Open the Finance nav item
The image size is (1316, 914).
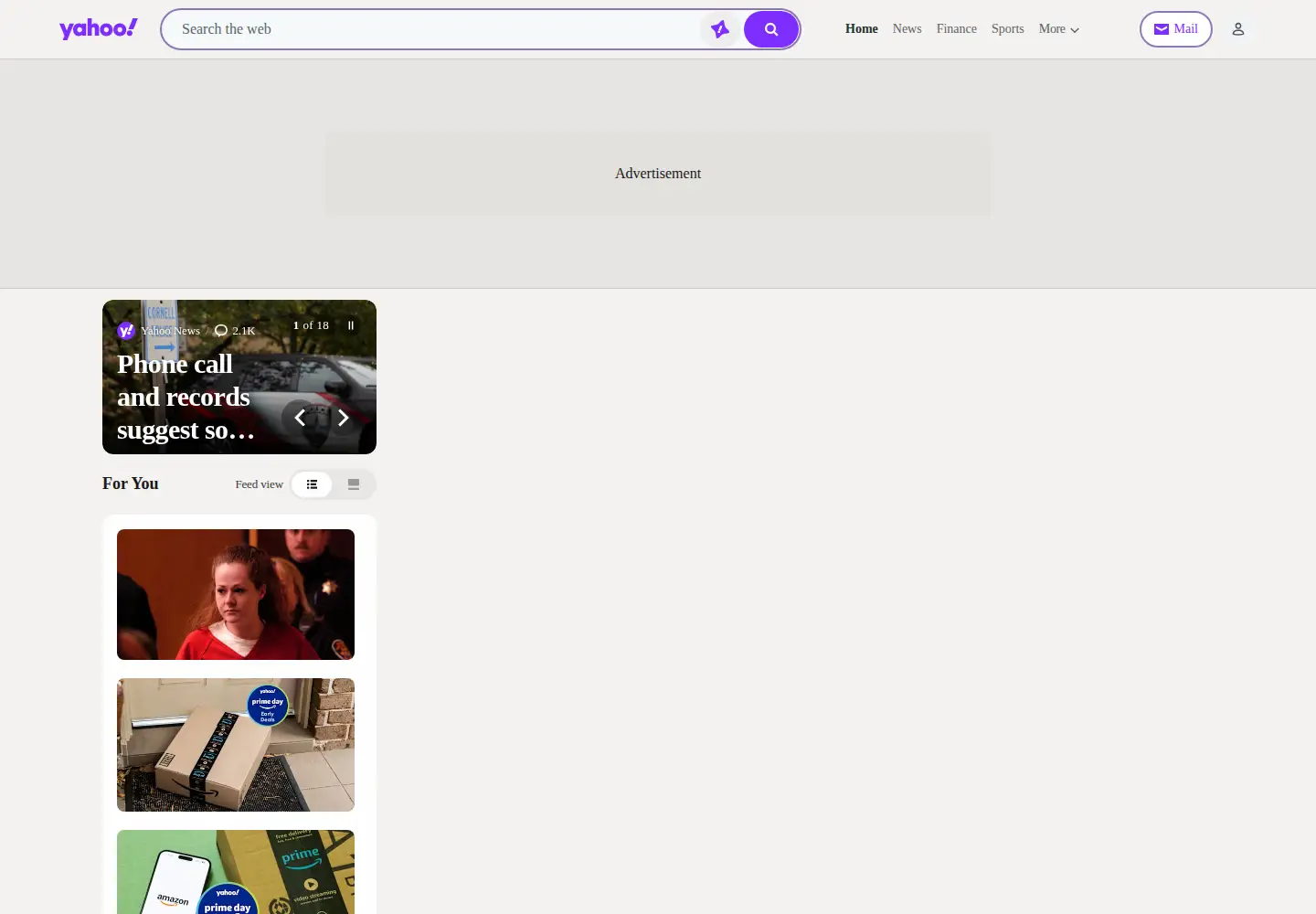(x=957, y=29)
